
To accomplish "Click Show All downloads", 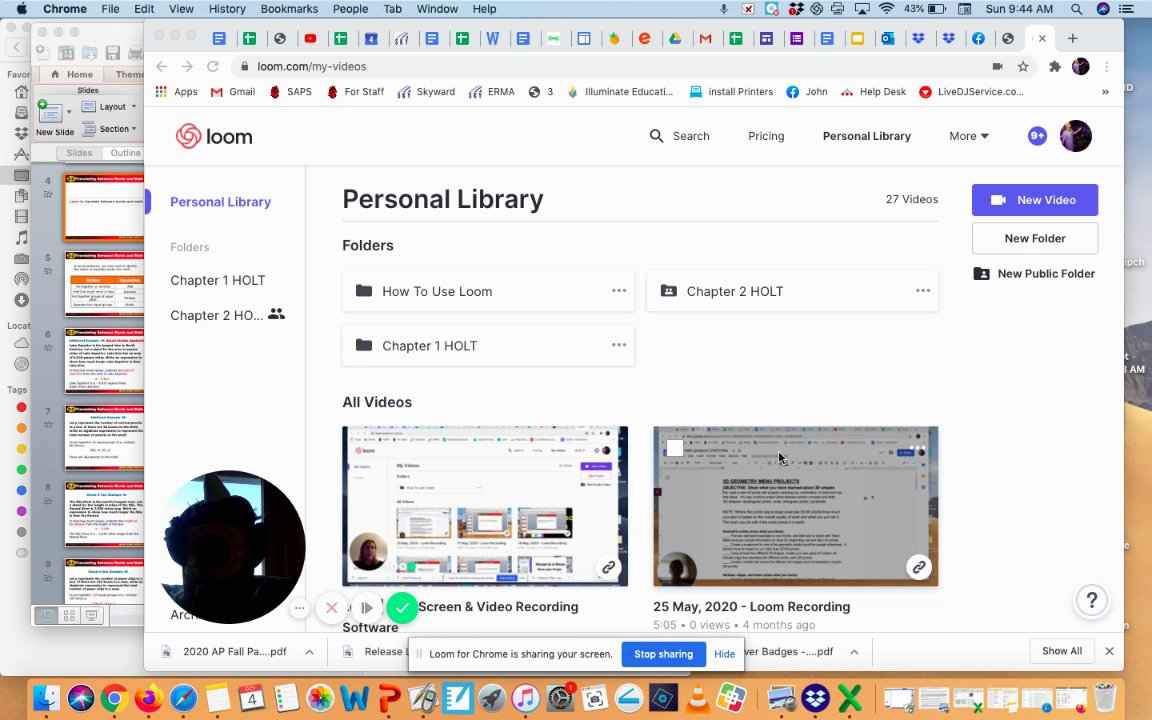I will (x=1062, y=651).
